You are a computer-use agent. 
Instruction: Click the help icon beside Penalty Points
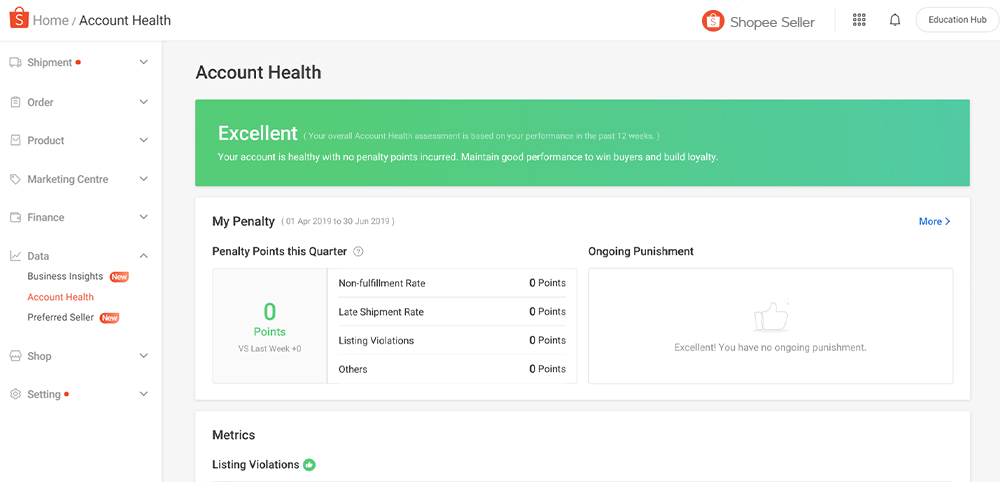pos(358,252)
